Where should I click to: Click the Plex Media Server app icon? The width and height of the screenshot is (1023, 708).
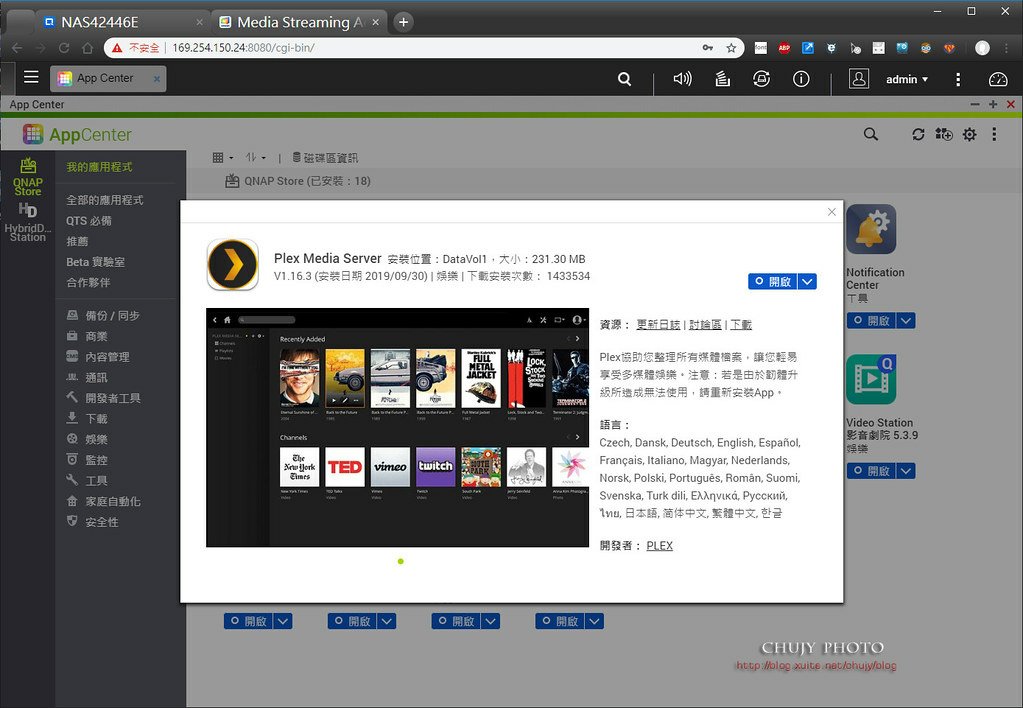(233, 264)
